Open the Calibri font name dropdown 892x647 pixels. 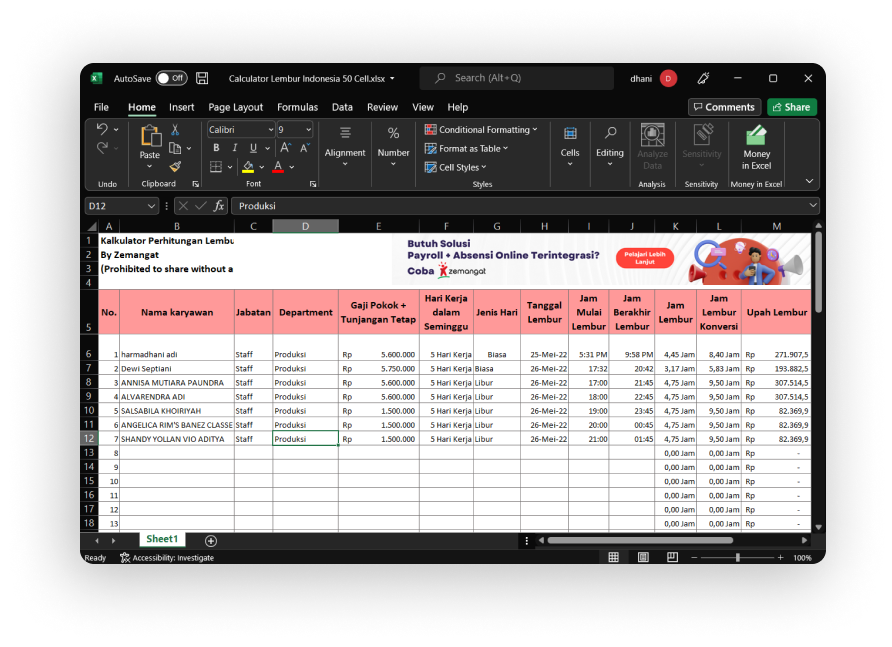point(269,130)
